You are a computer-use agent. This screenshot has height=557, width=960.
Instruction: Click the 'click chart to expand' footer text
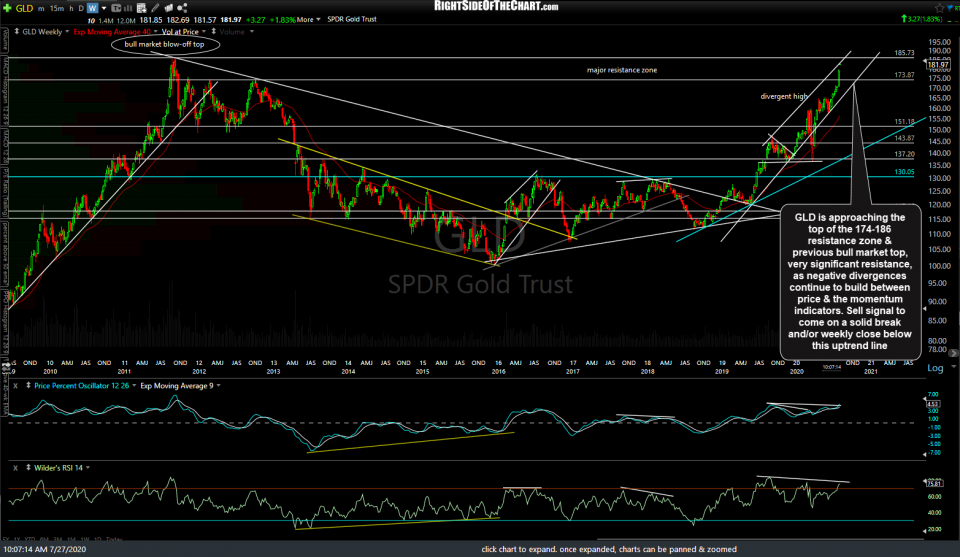609,549
